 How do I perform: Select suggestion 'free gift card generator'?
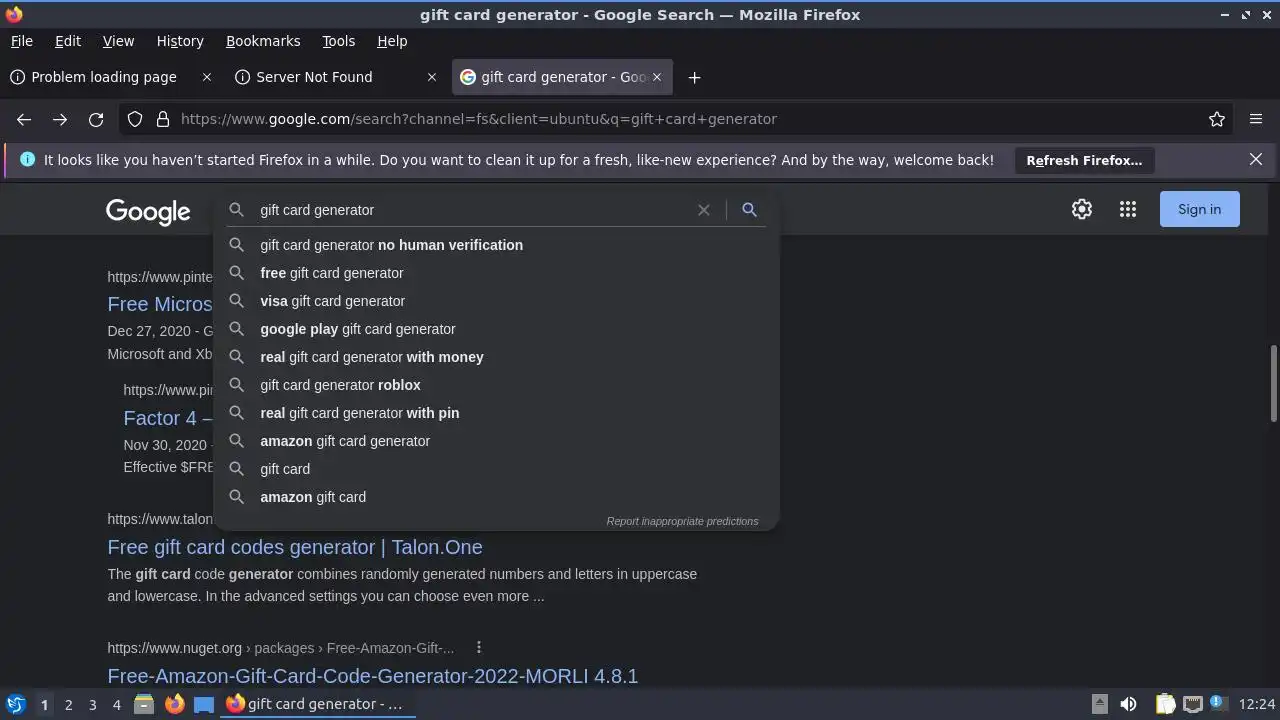[496, 273]
